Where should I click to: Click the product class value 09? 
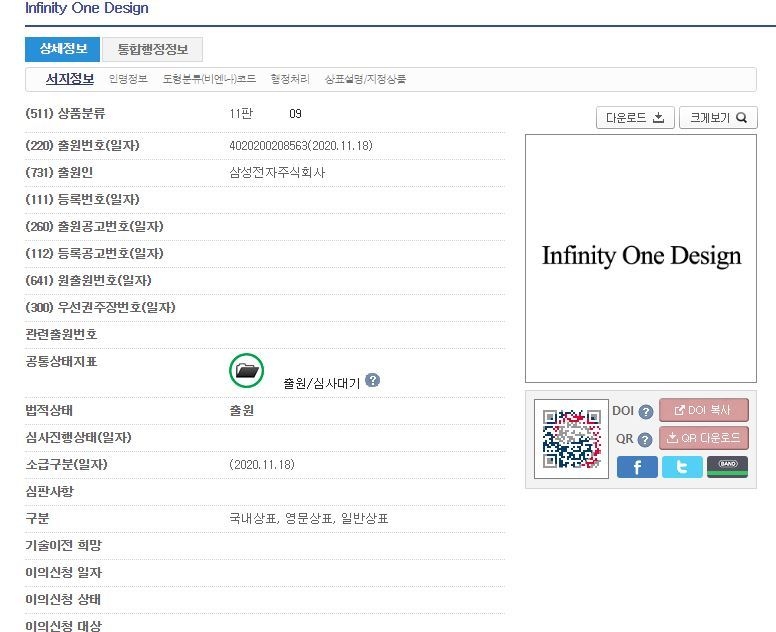click(x=295, y=114)
